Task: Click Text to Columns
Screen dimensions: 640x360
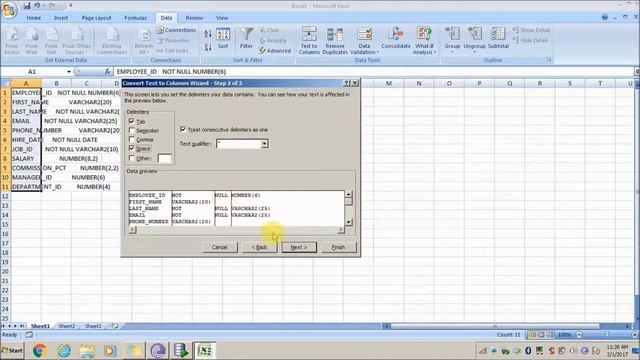Action: [x=309, y=41]
